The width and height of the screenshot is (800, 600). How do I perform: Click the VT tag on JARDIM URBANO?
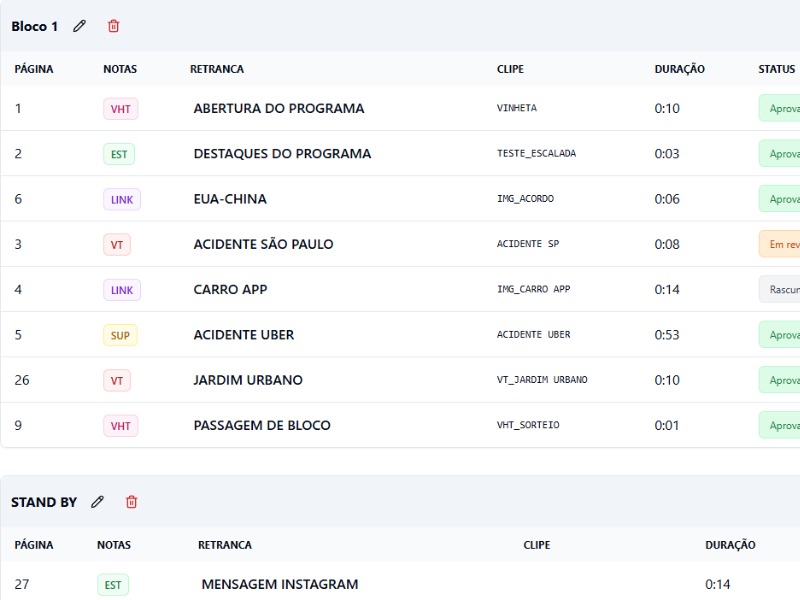pos(117,380)
